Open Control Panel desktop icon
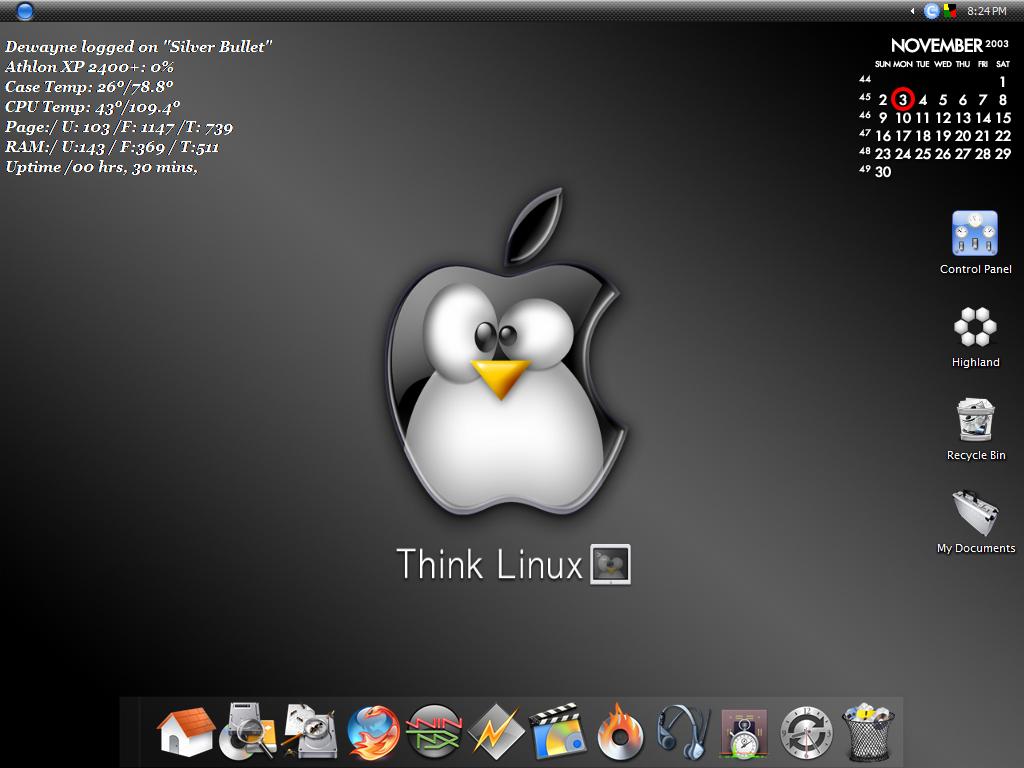This screenshot has width=1024, height=768. [x=975, y=235]
